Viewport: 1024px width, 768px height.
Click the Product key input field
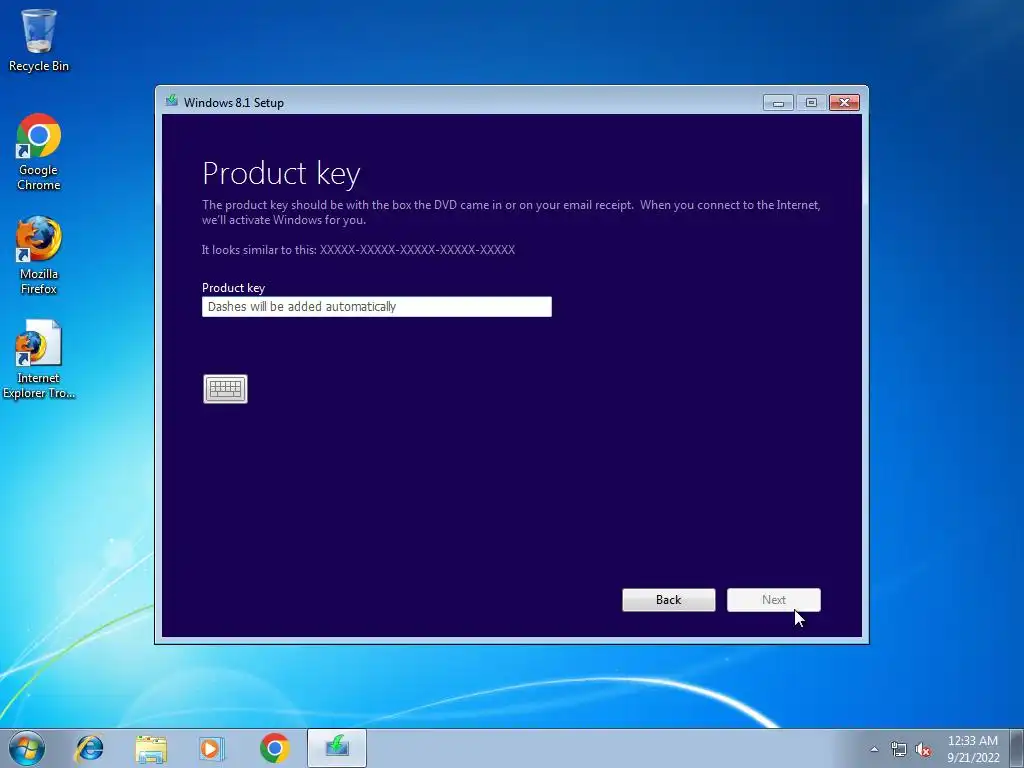click(x=377, y=307)
